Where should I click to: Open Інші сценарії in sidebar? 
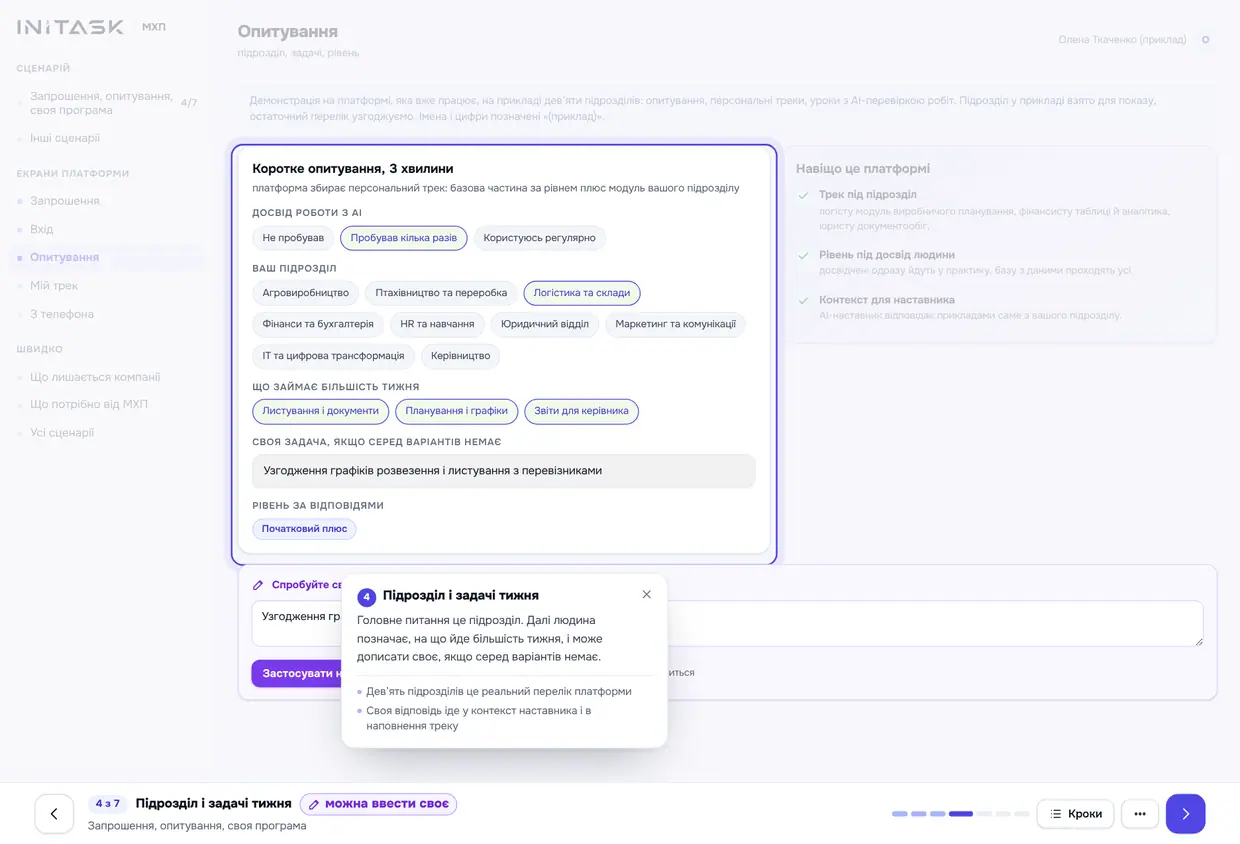click(65, 138)
